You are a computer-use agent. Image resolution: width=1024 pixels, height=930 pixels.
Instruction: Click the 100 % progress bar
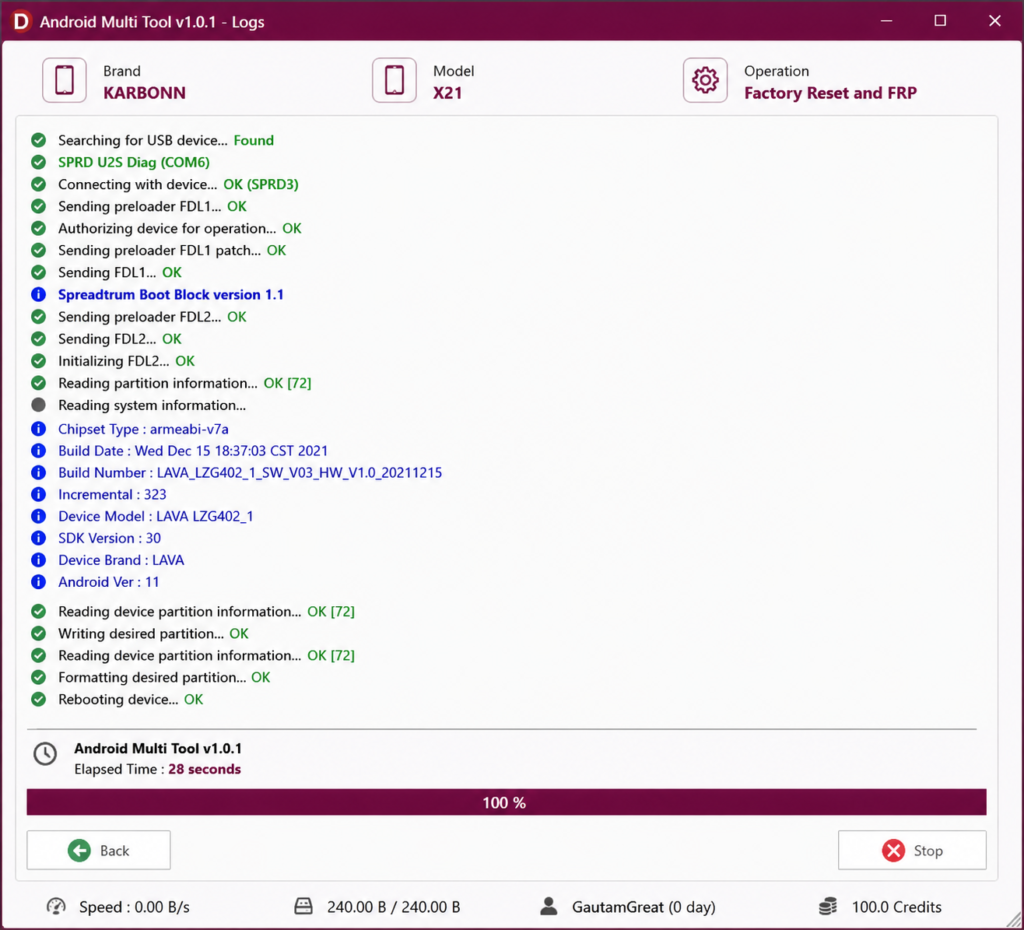pos(506,802)
